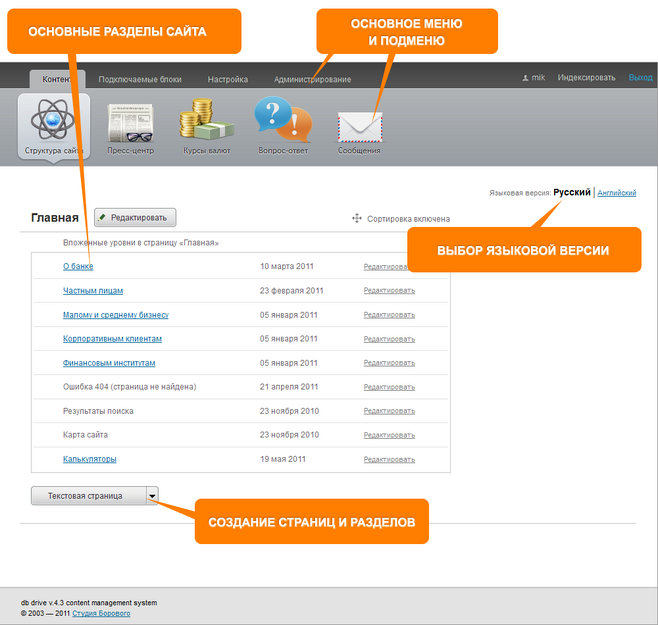This screenshot has height=625, width=658.
Task: Click the date 21 апреля 2011
Action: tap(289, 387)
